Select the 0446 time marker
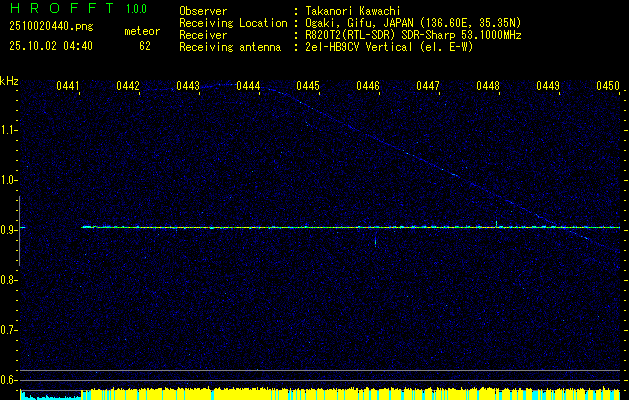Screen dimensions: 629x400 [x=368, y=87]
